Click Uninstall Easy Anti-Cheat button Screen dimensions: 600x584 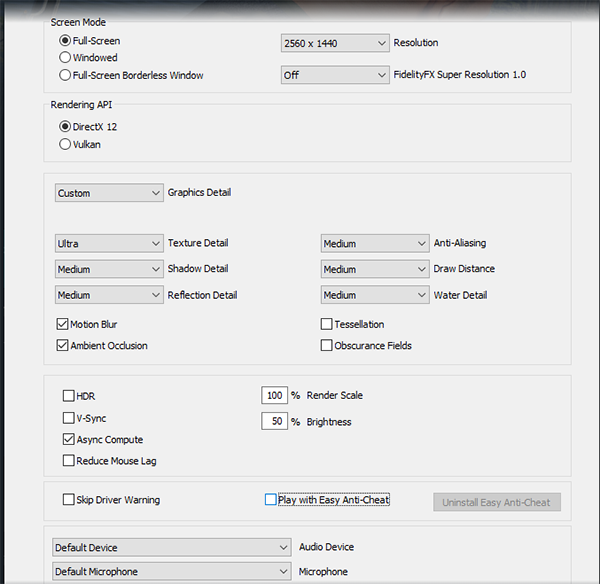pos(497,502)
